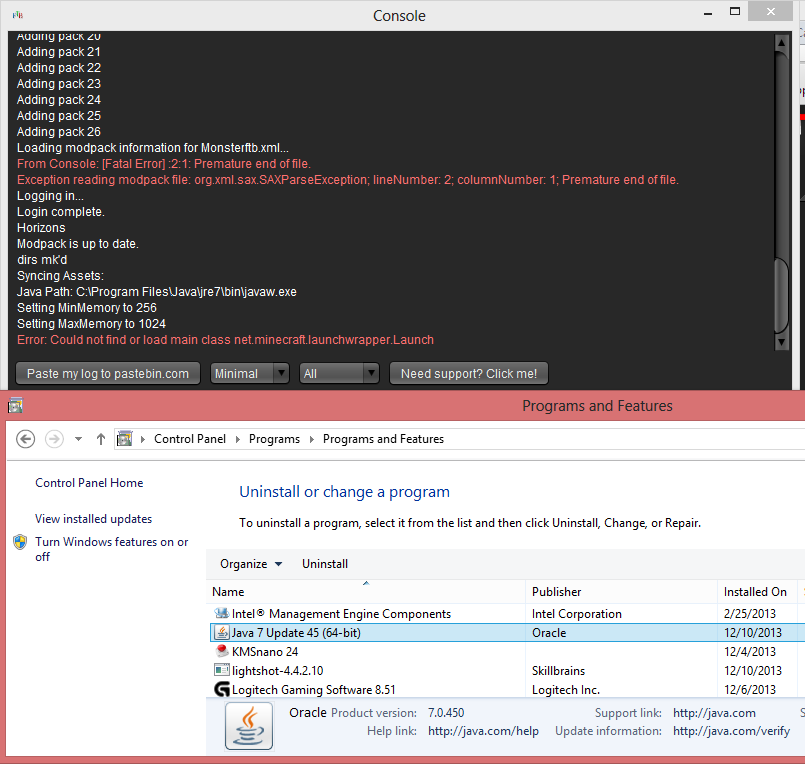The height and width of the screenshot is (764, 805).
Task: Expand the Programs breadcrumb chevron
Action: pos(312,439)
